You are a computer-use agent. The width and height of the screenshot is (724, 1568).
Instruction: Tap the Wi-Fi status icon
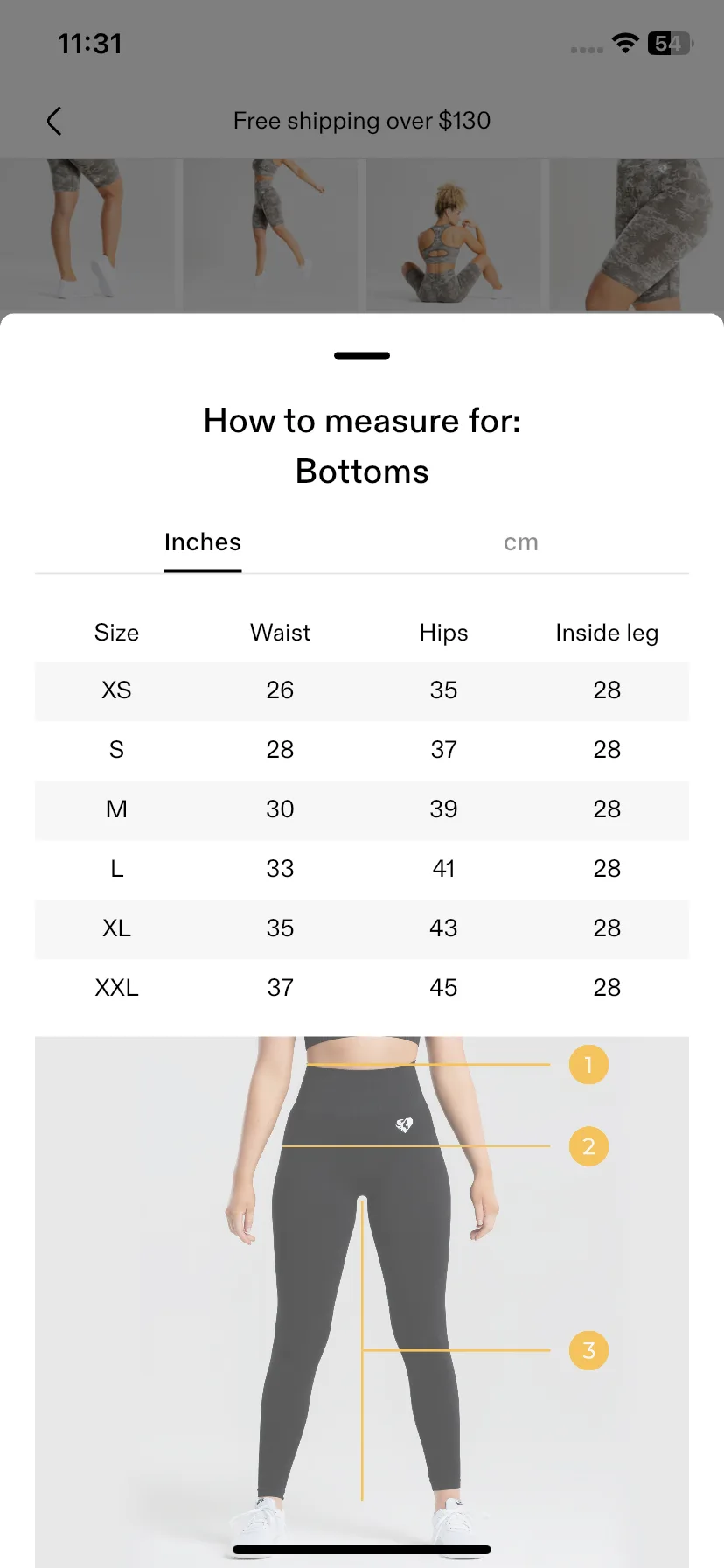tap(625, 43)
